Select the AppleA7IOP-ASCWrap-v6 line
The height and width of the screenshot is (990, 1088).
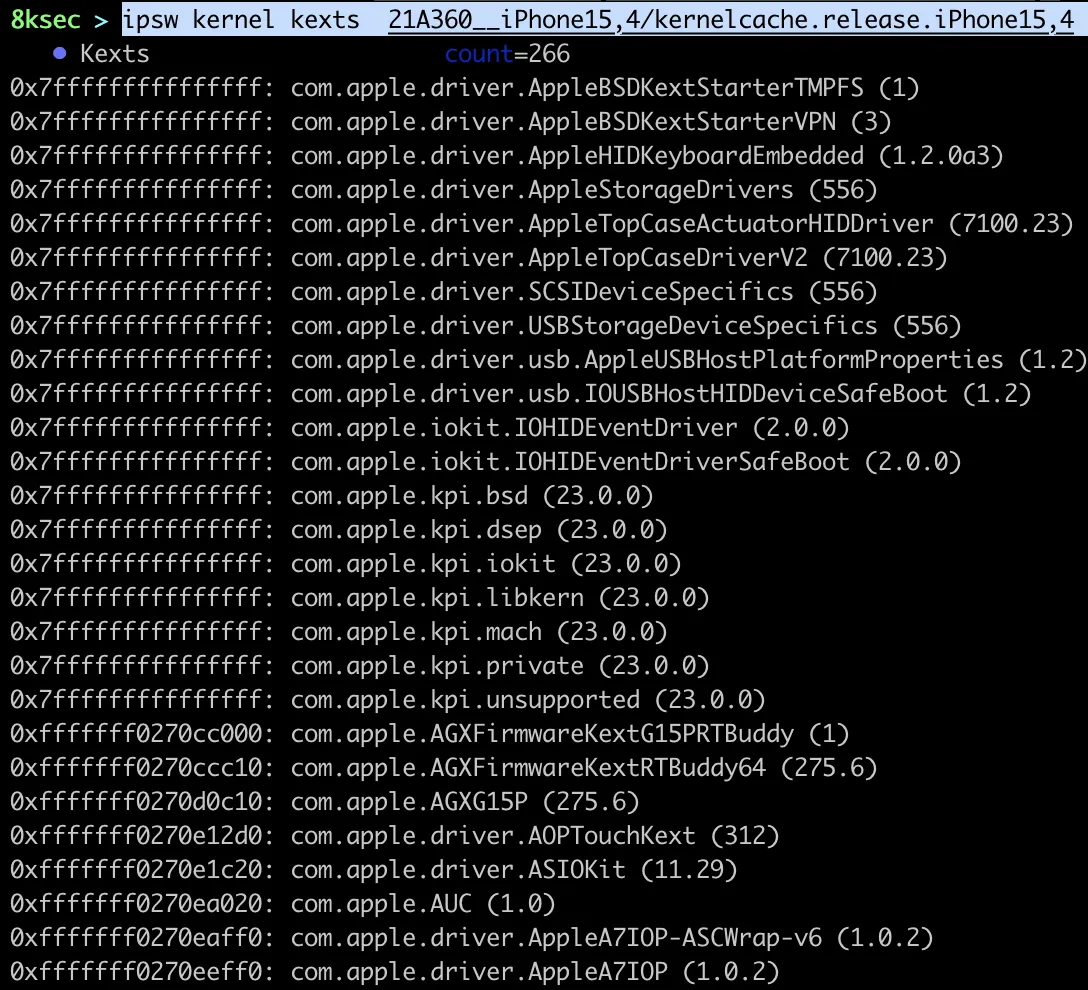pyautogui.click(x=611, y=938)
